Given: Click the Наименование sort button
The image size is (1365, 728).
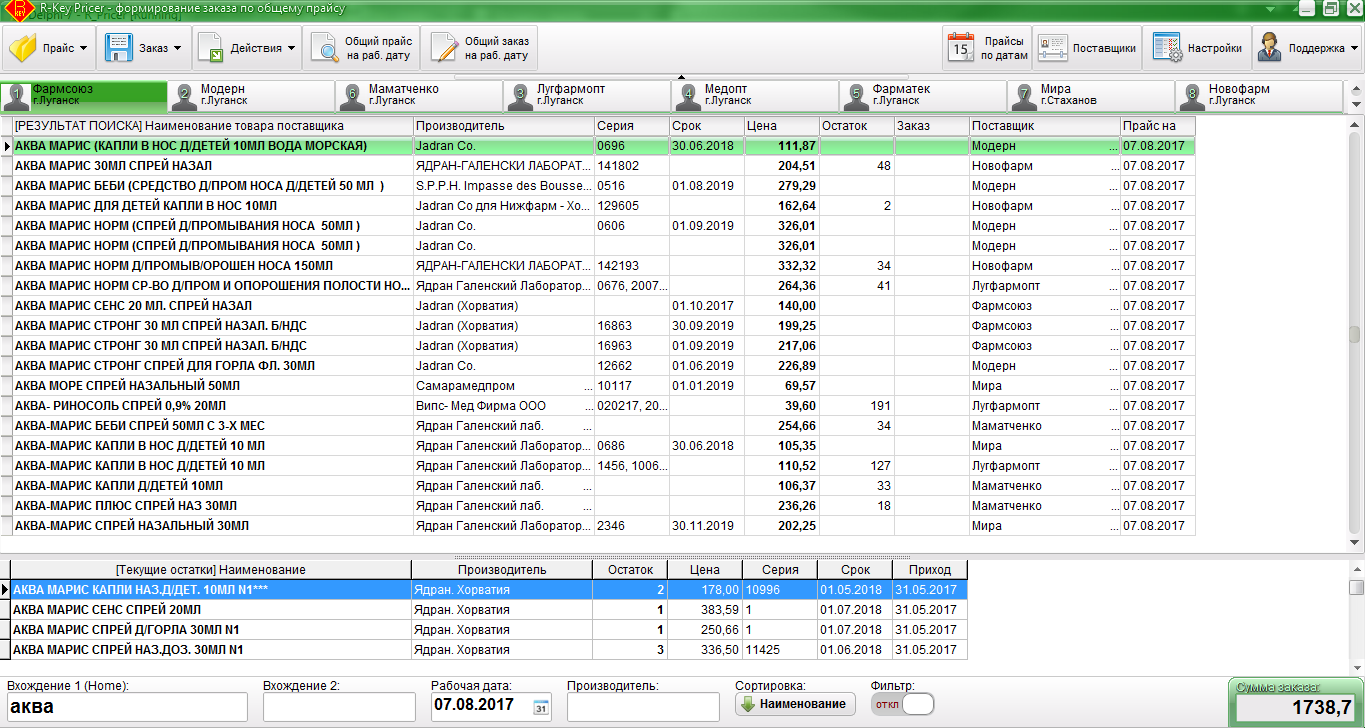Looking at the screenshot, I should point(795,704).
